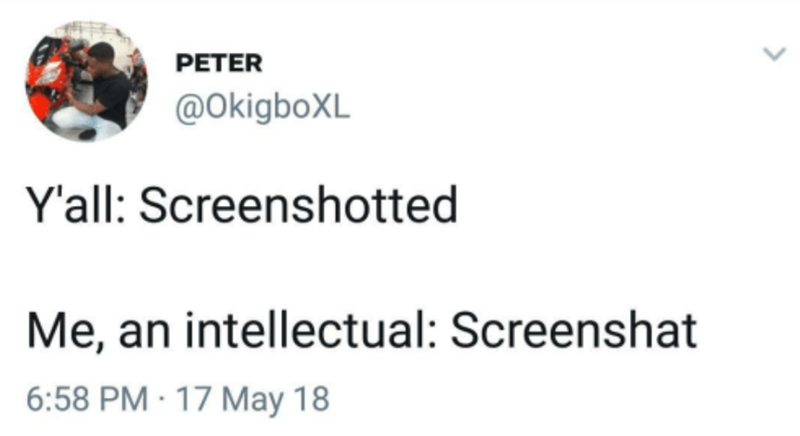800x436 pixels.
Task: Click the word Screenshotted in the tweet
Action: [294, 209]
